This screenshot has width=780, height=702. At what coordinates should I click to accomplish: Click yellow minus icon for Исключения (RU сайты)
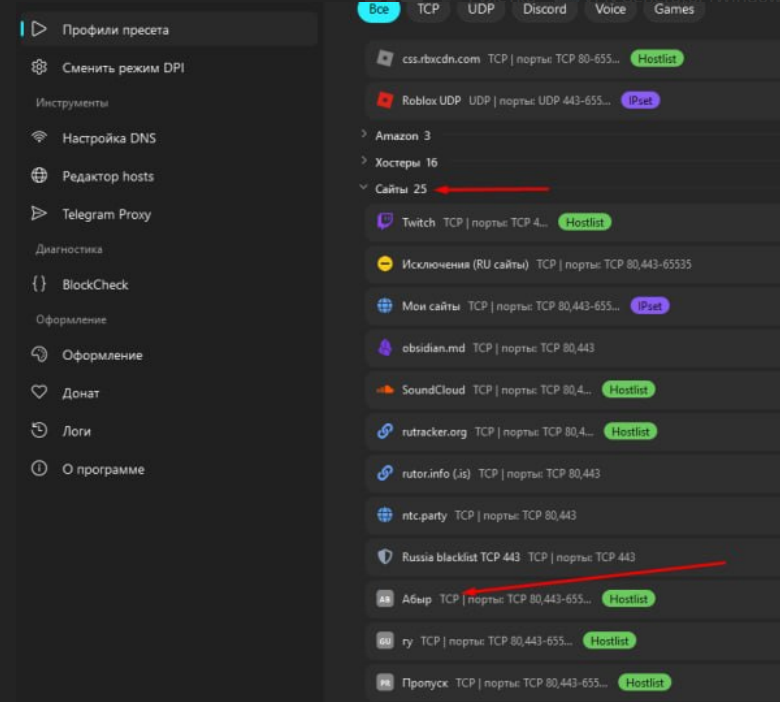pos(385,264)
